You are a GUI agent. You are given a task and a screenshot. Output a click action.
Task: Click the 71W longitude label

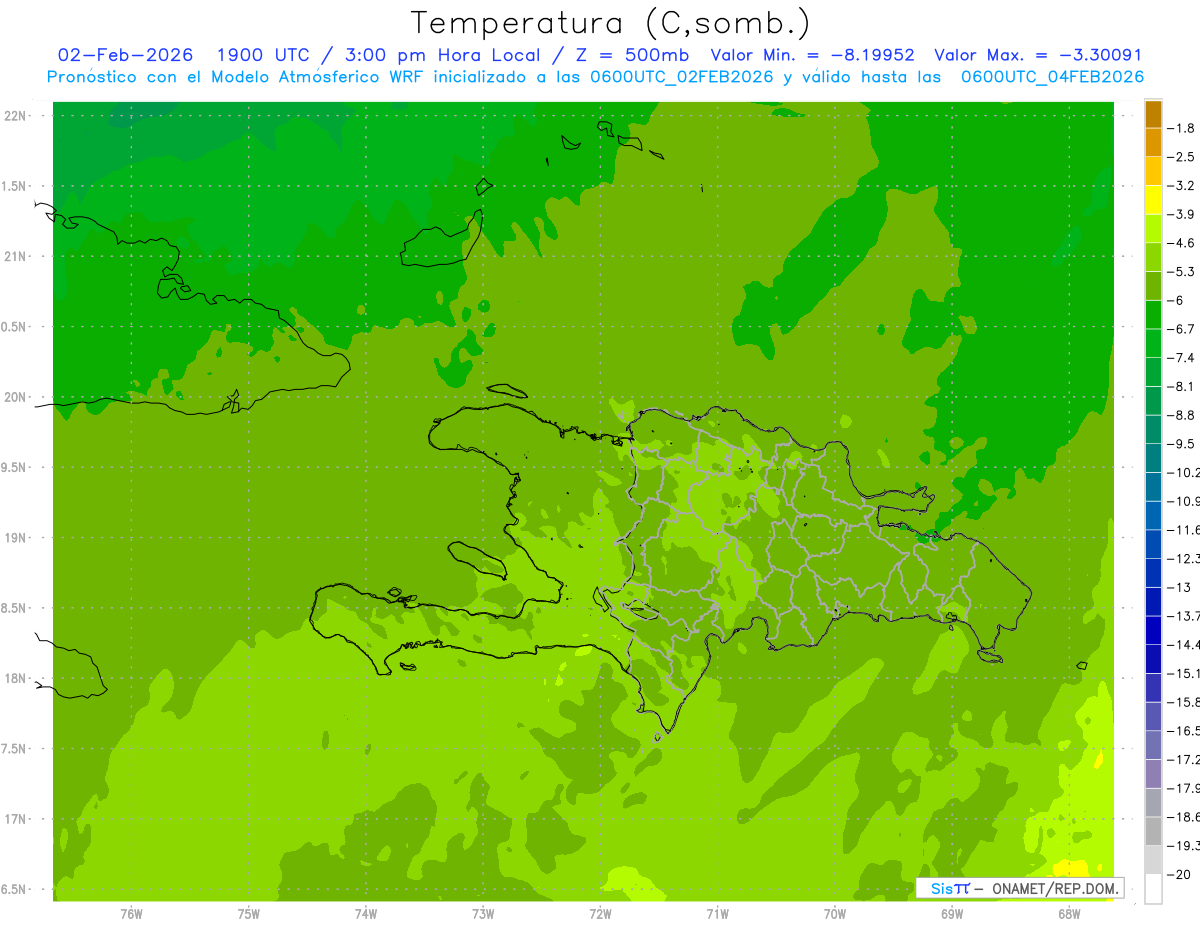(717, 914)
